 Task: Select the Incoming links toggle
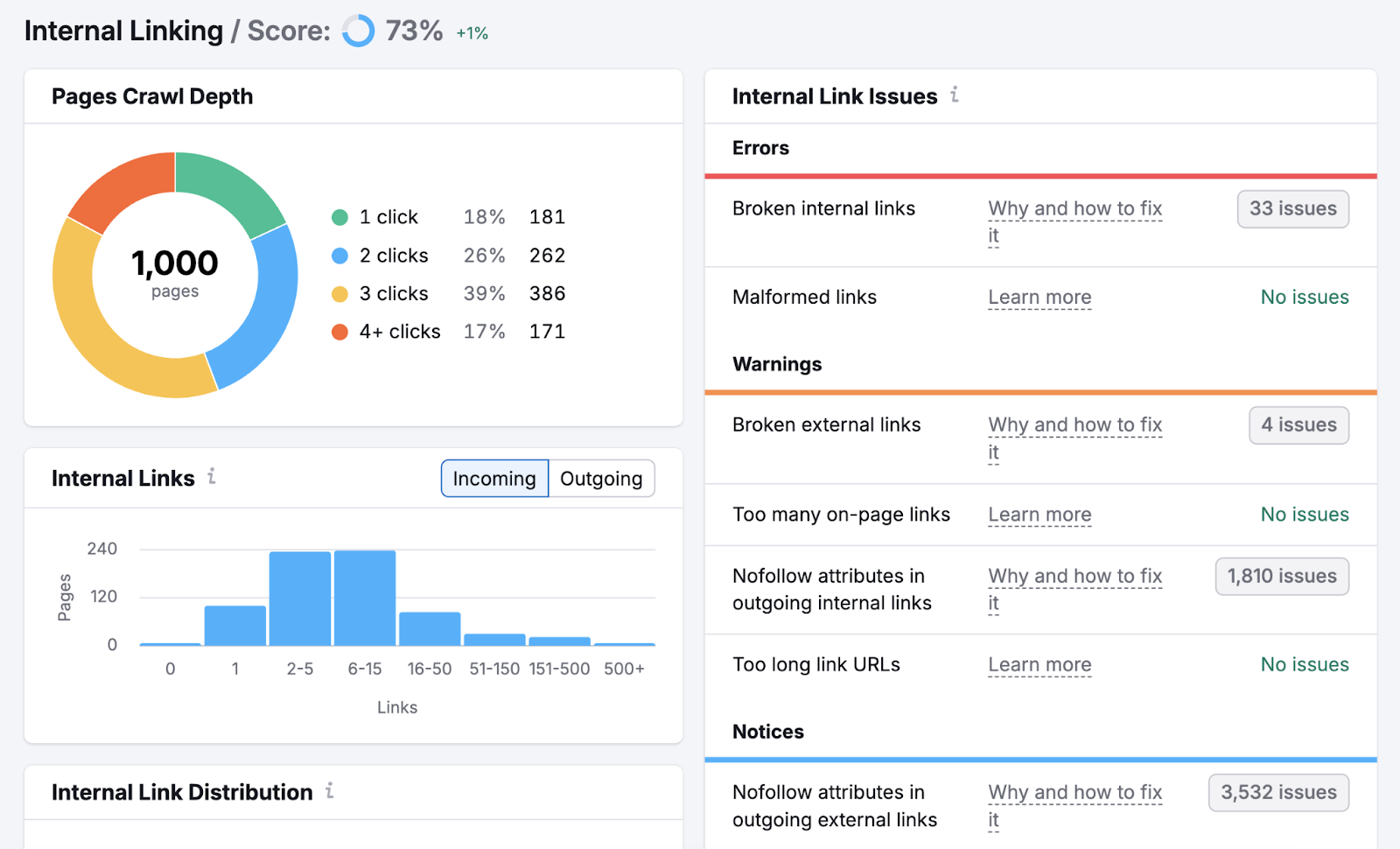tap(493, 479)
